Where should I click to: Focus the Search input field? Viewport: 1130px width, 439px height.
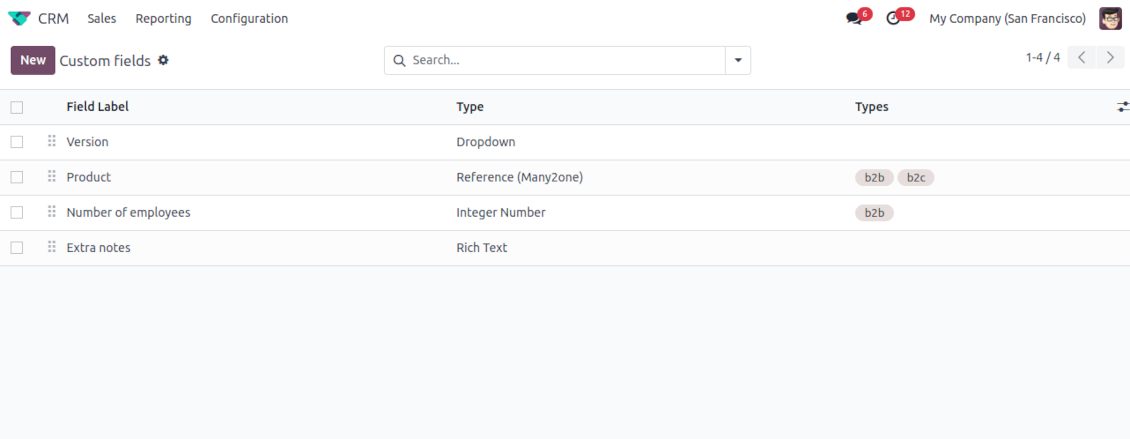click(x=566, y=61)
